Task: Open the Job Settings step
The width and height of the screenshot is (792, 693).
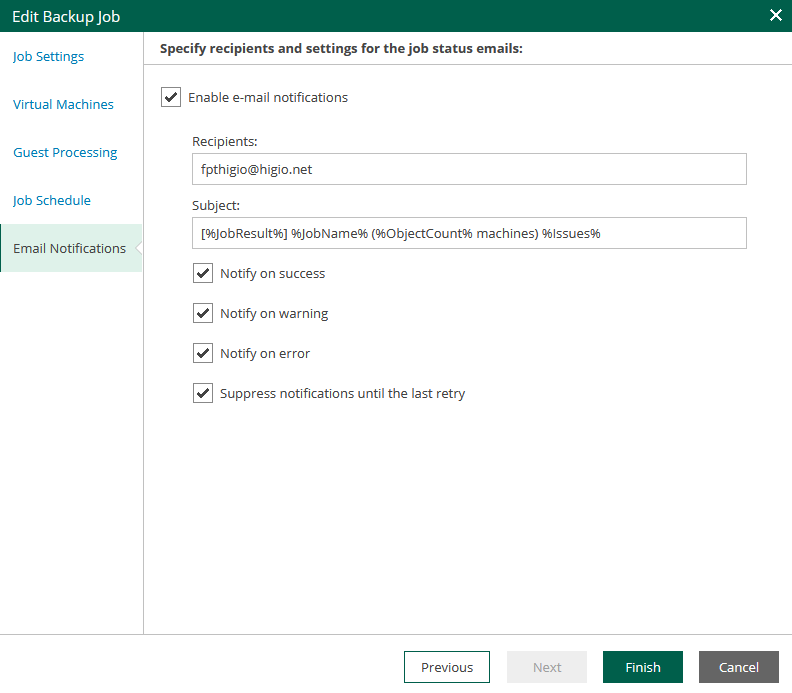Action: [48, 57]
